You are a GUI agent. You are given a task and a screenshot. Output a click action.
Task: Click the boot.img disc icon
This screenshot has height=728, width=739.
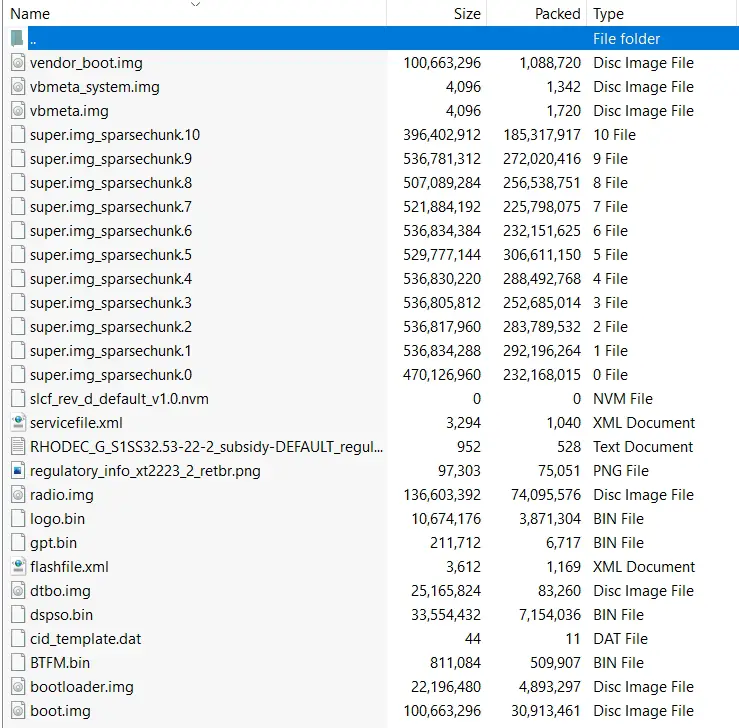[18, 711]
